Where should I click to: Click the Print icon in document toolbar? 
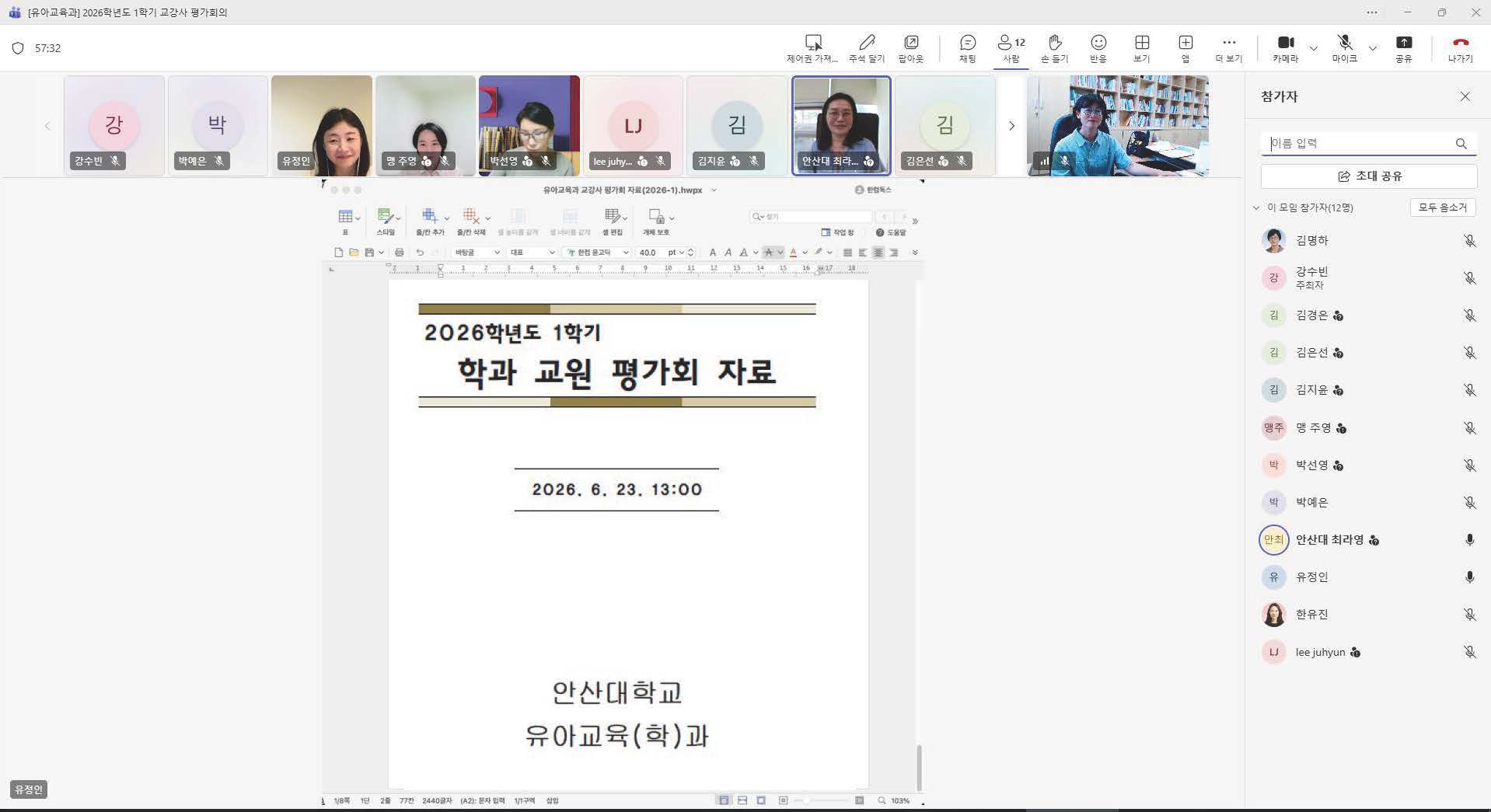click(399, 253)
